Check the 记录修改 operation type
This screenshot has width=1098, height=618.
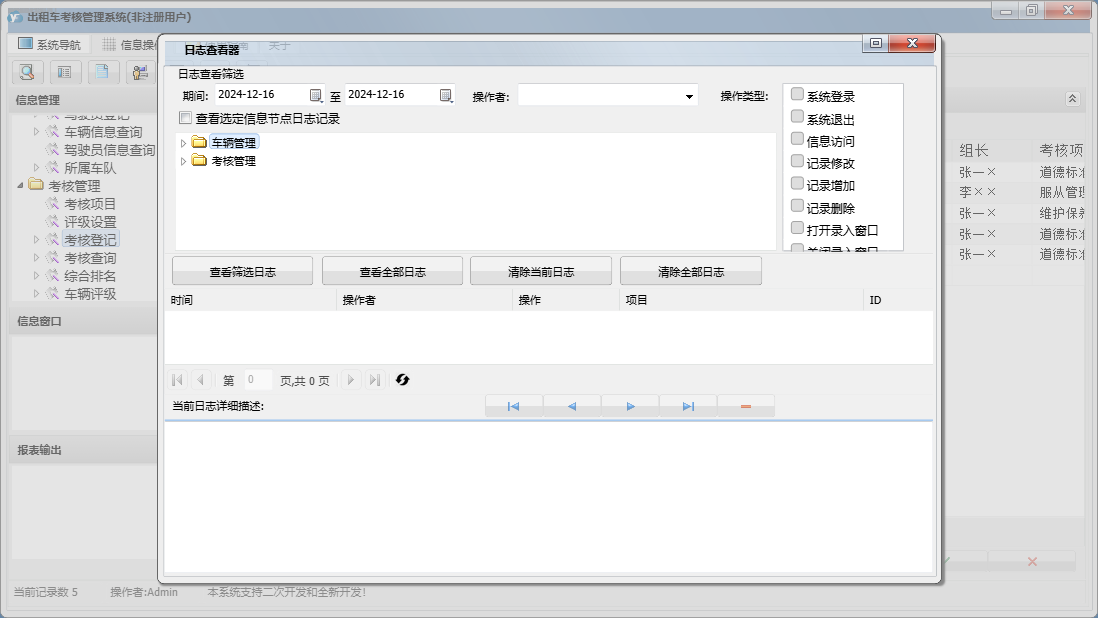[x=797, y=161]
